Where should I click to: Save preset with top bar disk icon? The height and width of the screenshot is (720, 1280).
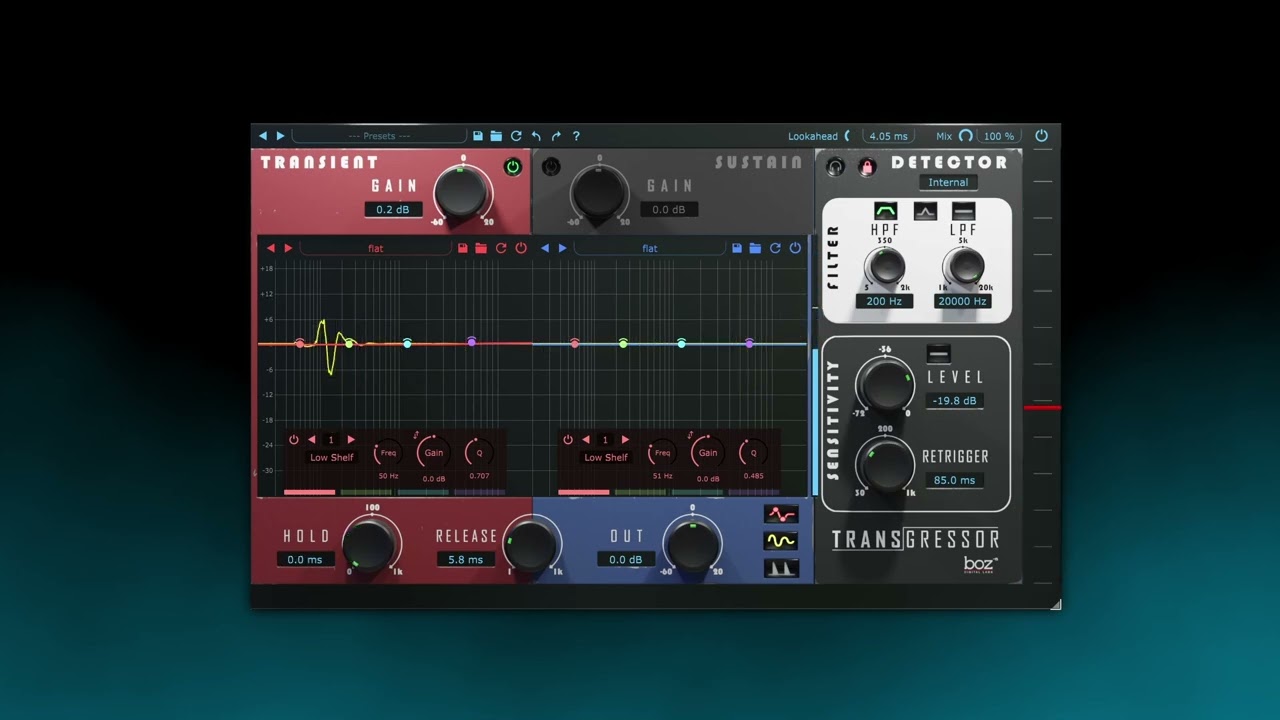point(478,136)
